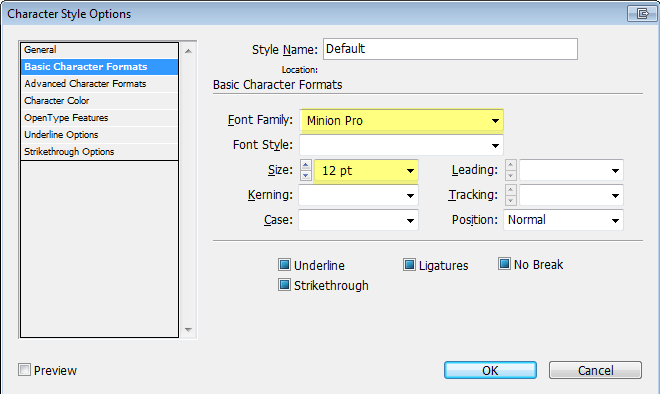Click the category list scroll down arrow

189,330
